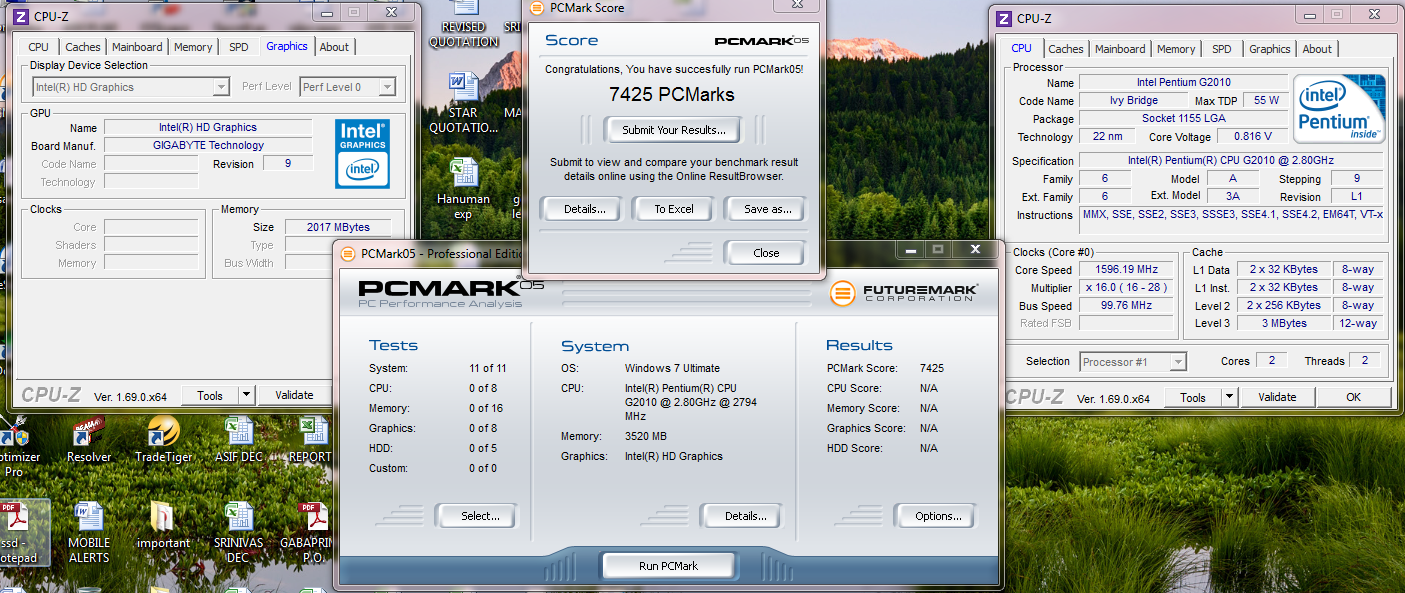Click the Socket 1155 LGA package value
The image size is (1405, 593).
pos(1183,118)
